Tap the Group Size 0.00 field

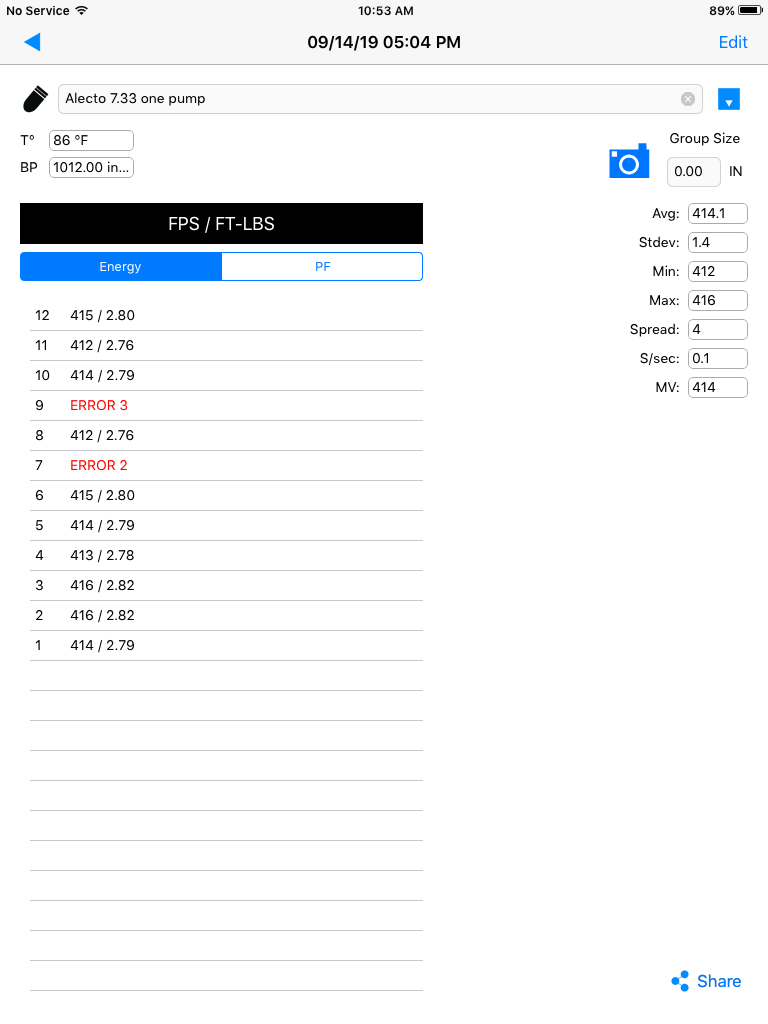(694, 172)
